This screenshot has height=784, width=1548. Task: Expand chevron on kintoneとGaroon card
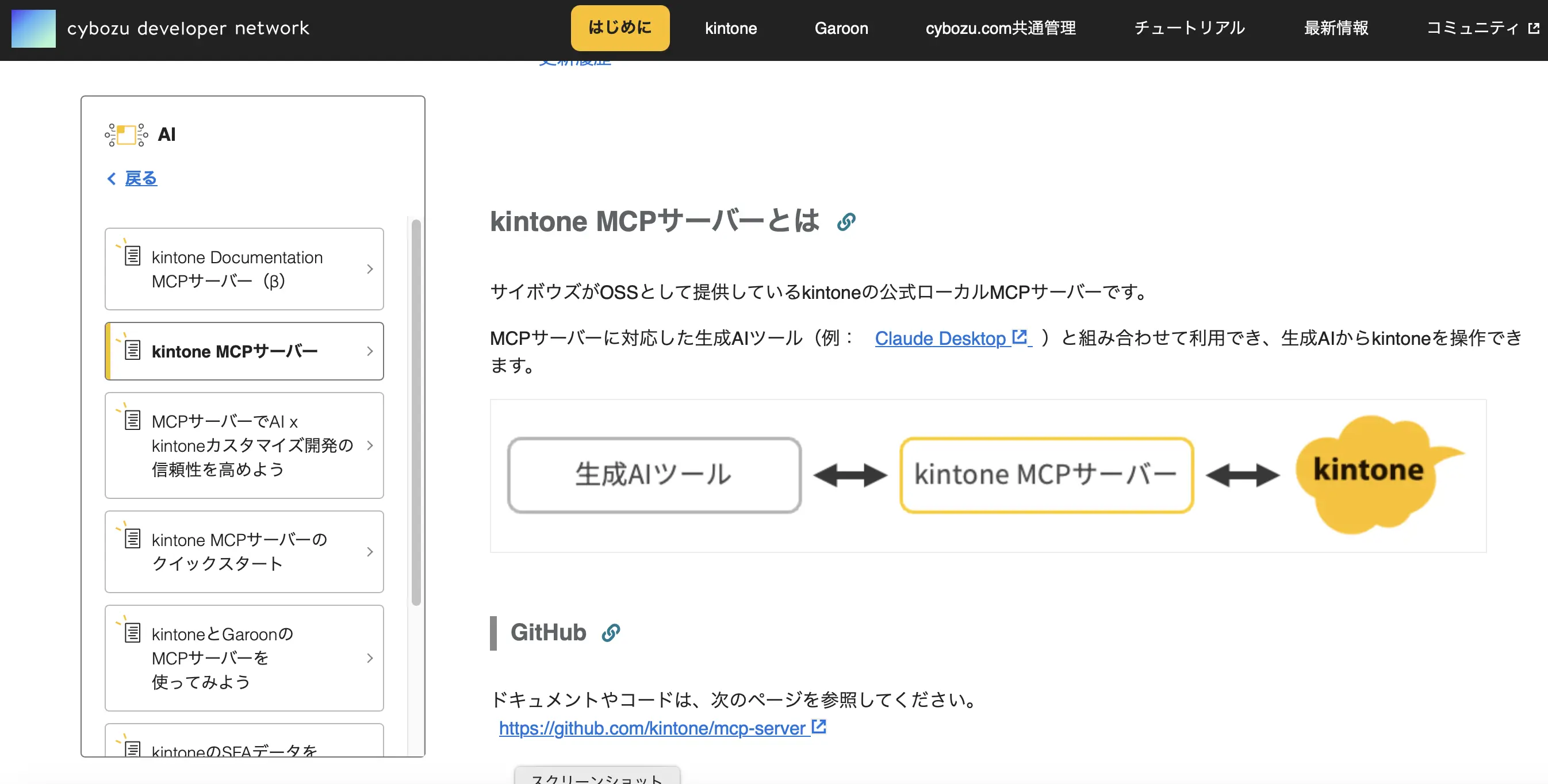pyautogui.click(x=370, y=658)
